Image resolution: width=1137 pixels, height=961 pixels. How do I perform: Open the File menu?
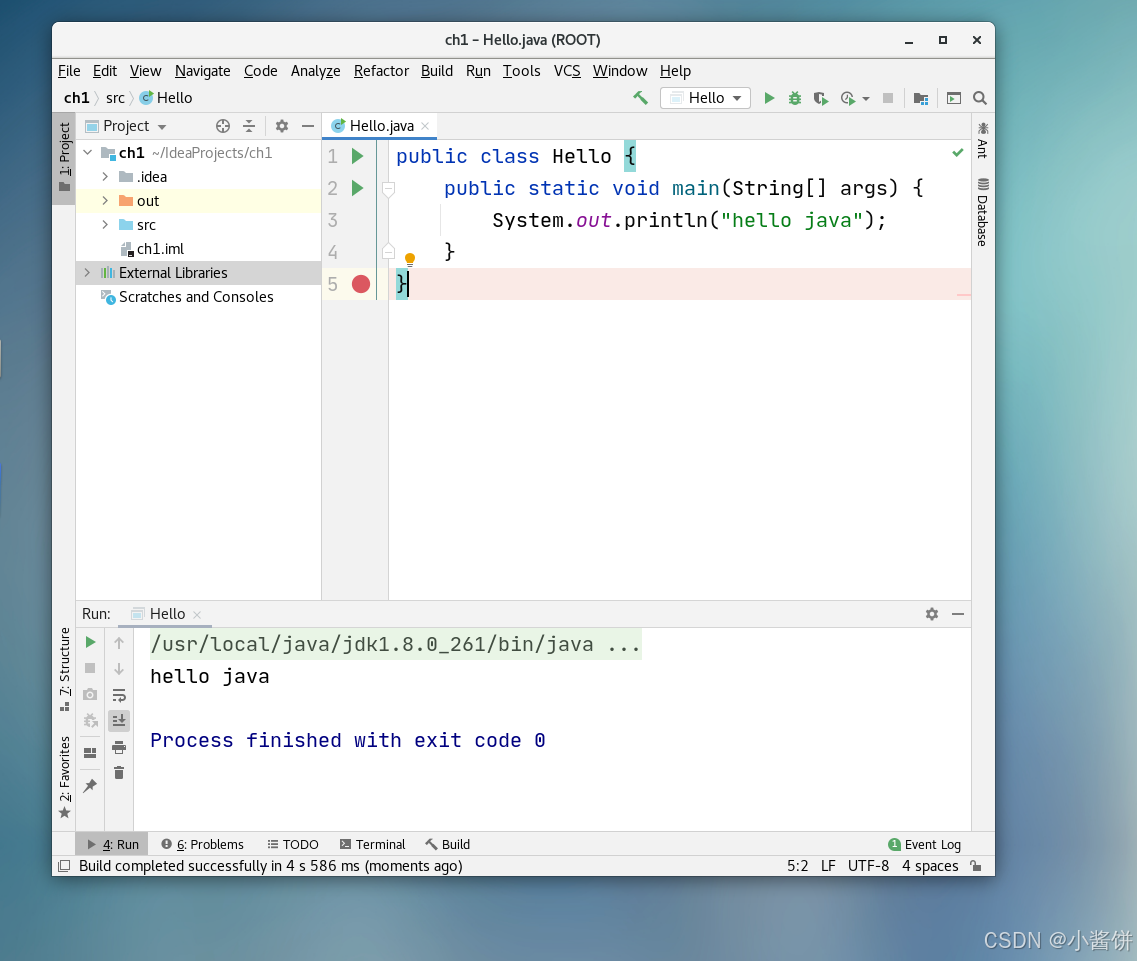(69, 71)
